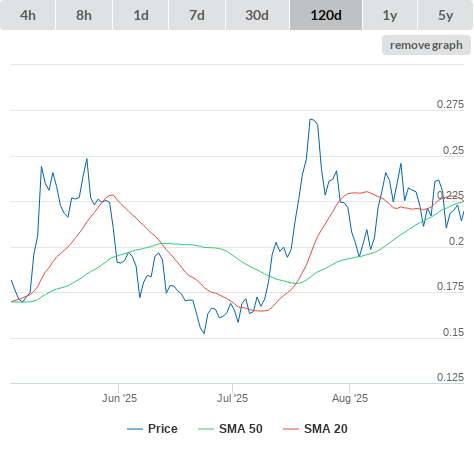Toggle SMA 50 legend entry
Screen dimensions: 474x455
point(241,429)
